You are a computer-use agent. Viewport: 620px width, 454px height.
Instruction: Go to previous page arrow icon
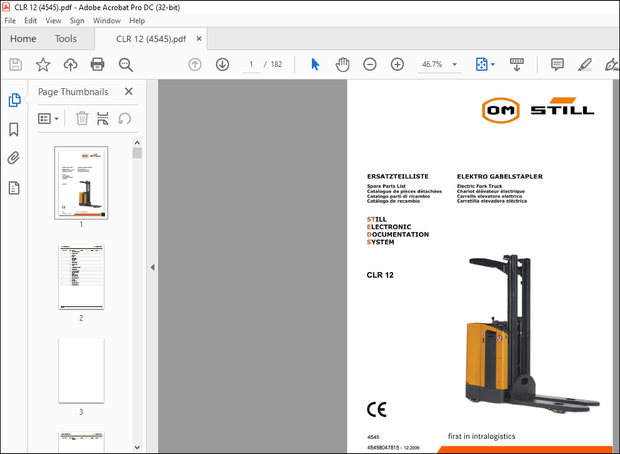(195, 64)
